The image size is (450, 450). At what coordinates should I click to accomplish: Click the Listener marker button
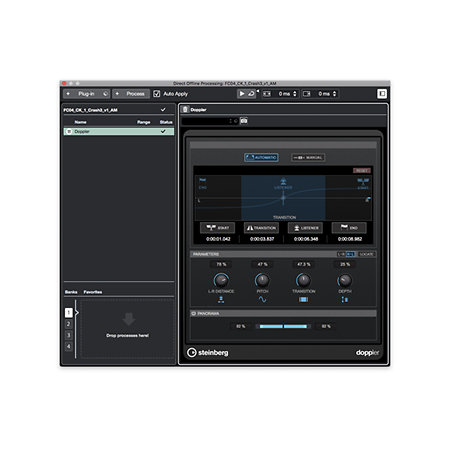(x=305, y=228)
